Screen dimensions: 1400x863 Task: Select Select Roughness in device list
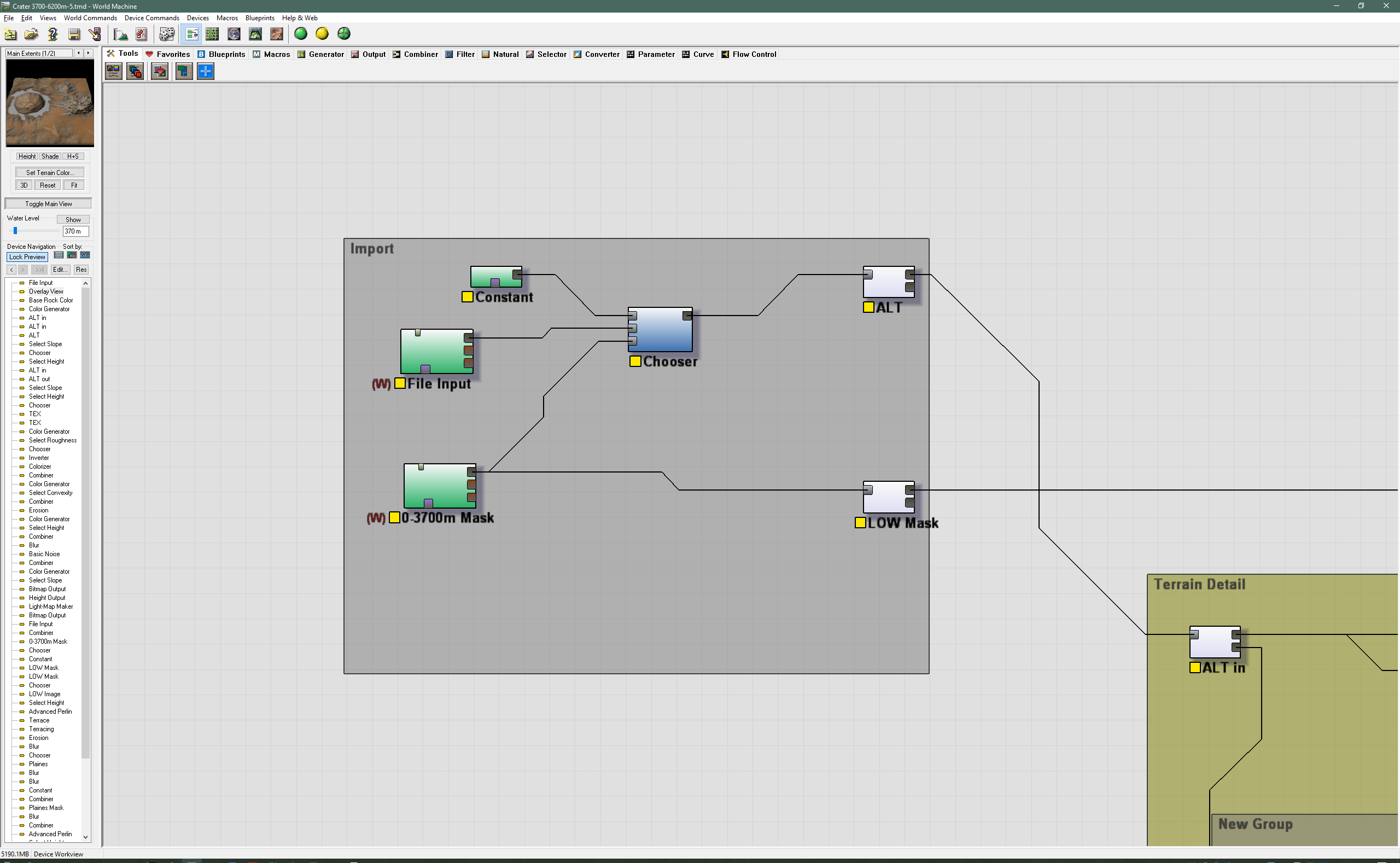52,440
